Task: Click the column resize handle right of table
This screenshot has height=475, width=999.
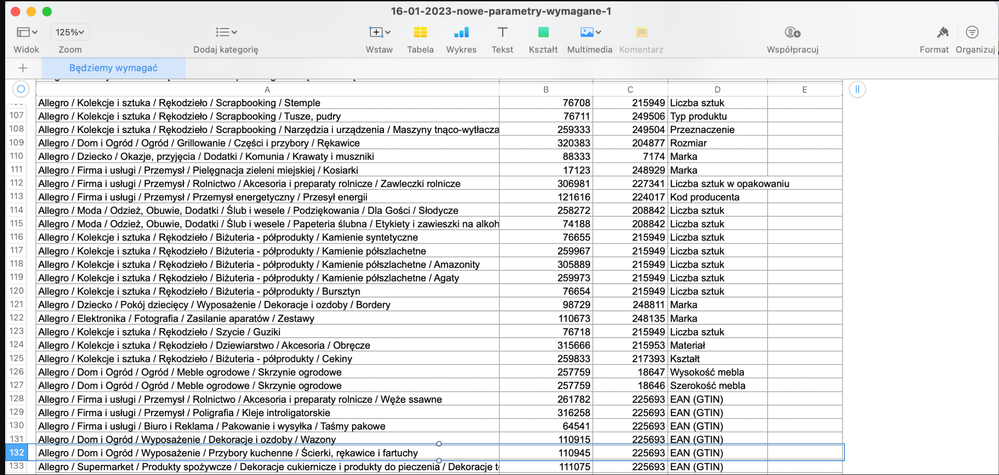Action: point(857,89)
